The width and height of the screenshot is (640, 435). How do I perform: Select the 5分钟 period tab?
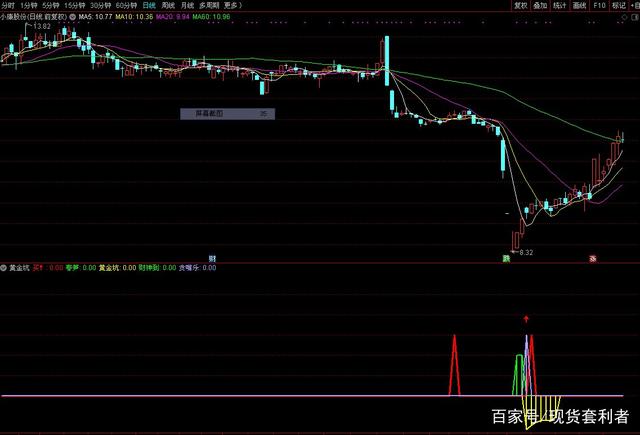click(50, 5)
